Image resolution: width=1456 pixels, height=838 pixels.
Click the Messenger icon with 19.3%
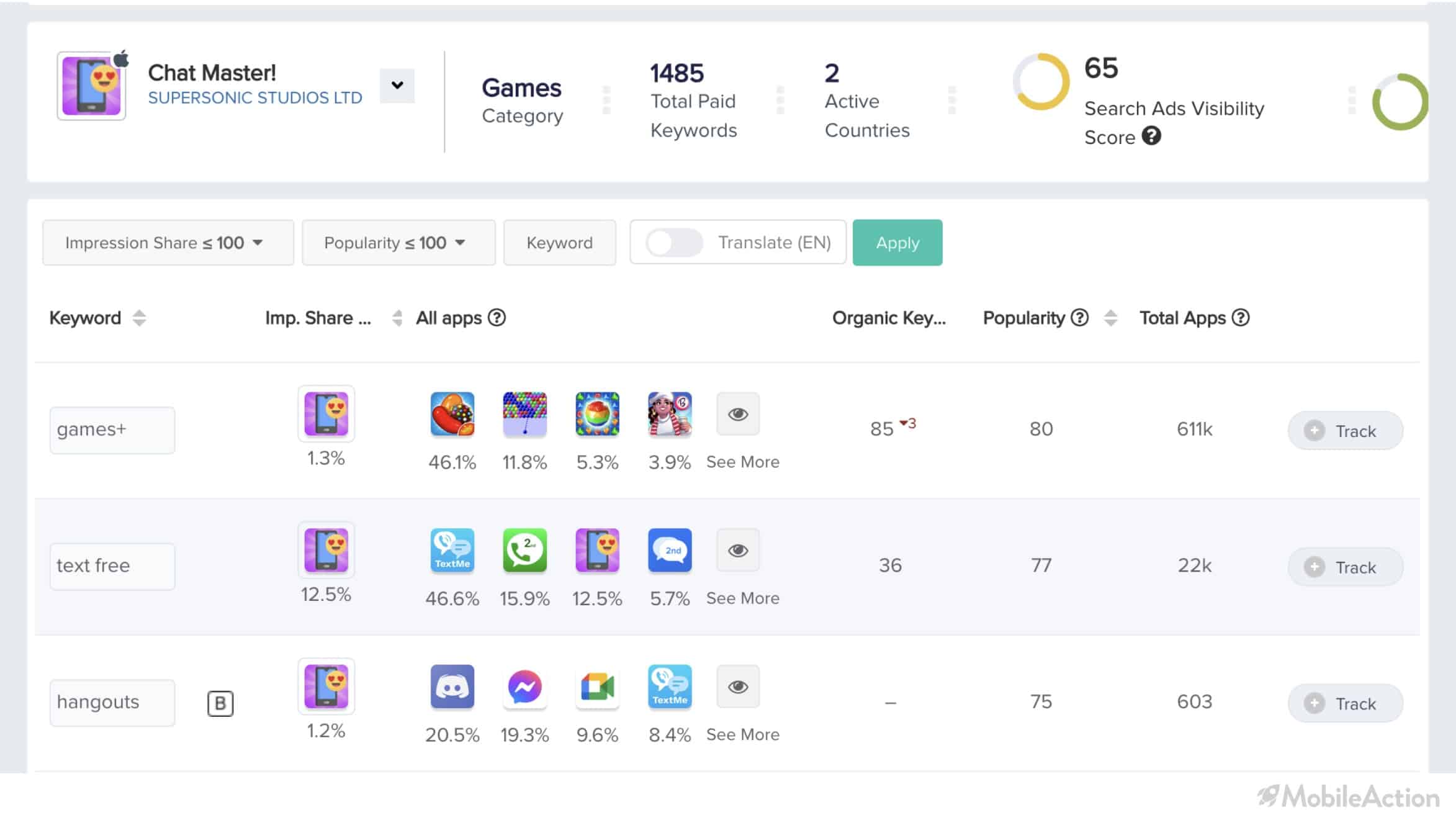(x=525, y=687)
